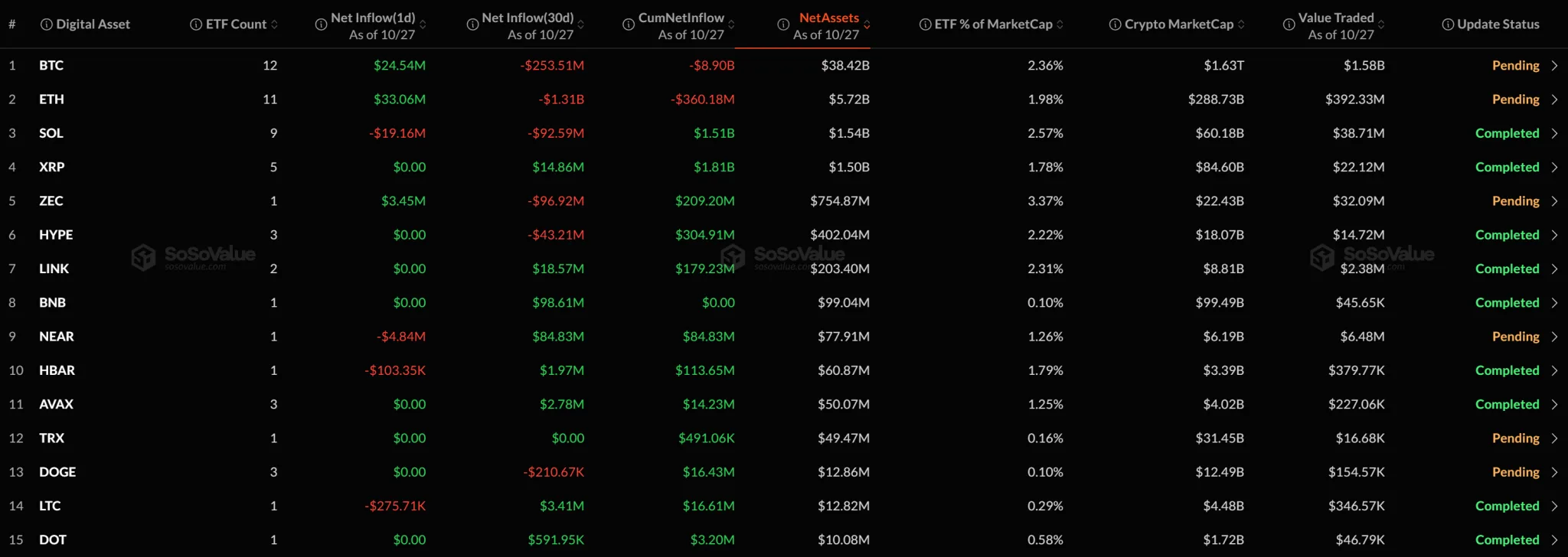Open the XRP asset row
Image resolution: width=1568 pixels, height=557 pixels.
pos(784,167)
